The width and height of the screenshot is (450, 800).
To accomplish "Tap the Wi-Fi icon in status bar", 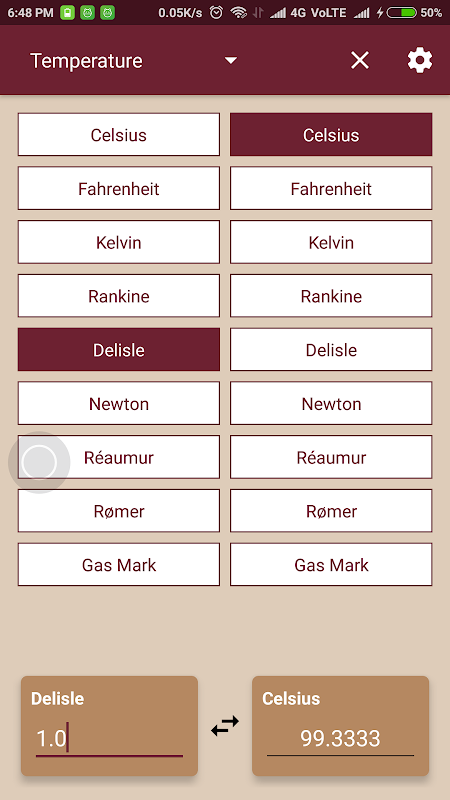I will coord(238,13).
